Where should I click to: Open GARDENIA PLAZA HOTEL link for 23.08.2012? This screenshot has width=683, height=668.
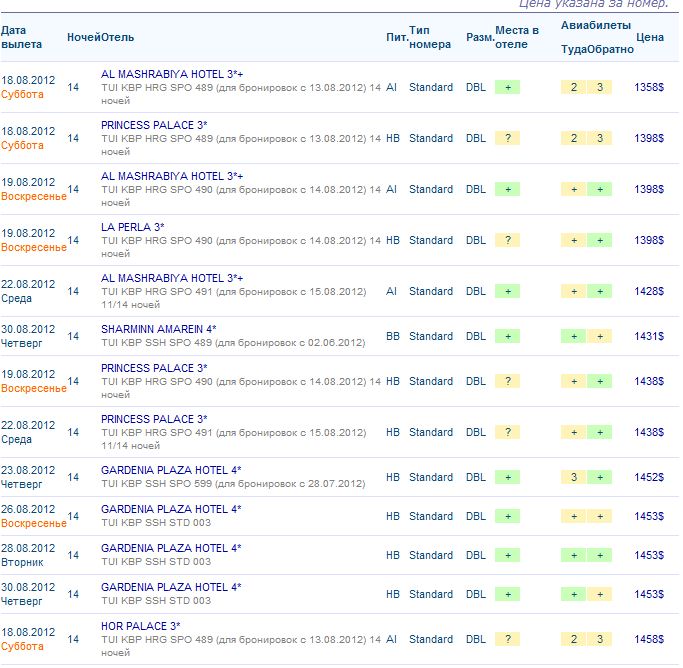171,470
